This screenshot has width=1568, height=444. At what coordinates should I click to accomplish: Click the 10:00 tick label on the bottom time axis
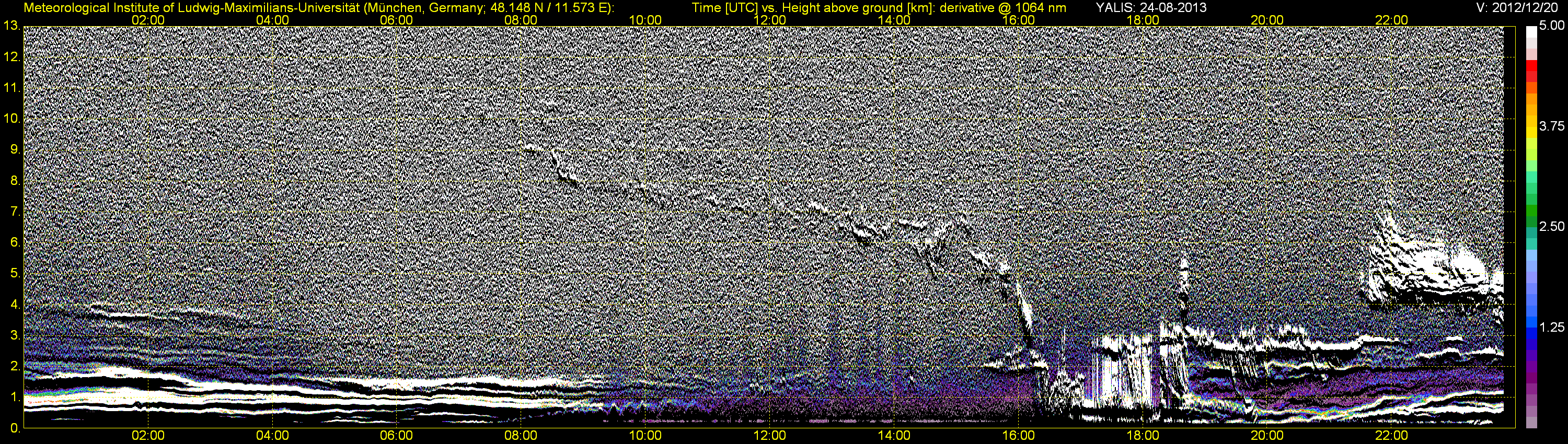[x=645, y=436]
